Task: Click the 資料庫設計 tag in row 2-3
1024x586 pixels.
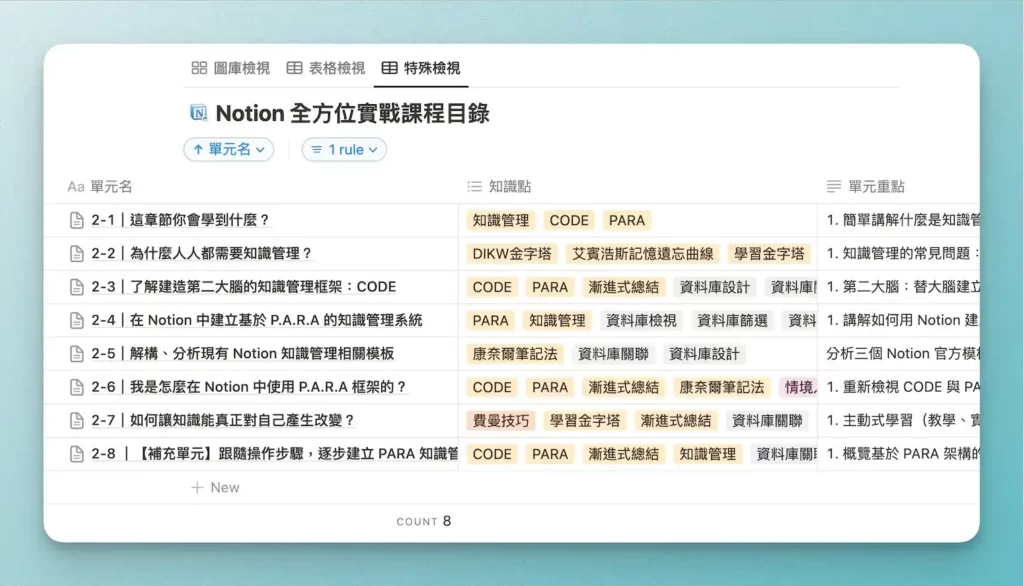Action: tap(715, 287)
